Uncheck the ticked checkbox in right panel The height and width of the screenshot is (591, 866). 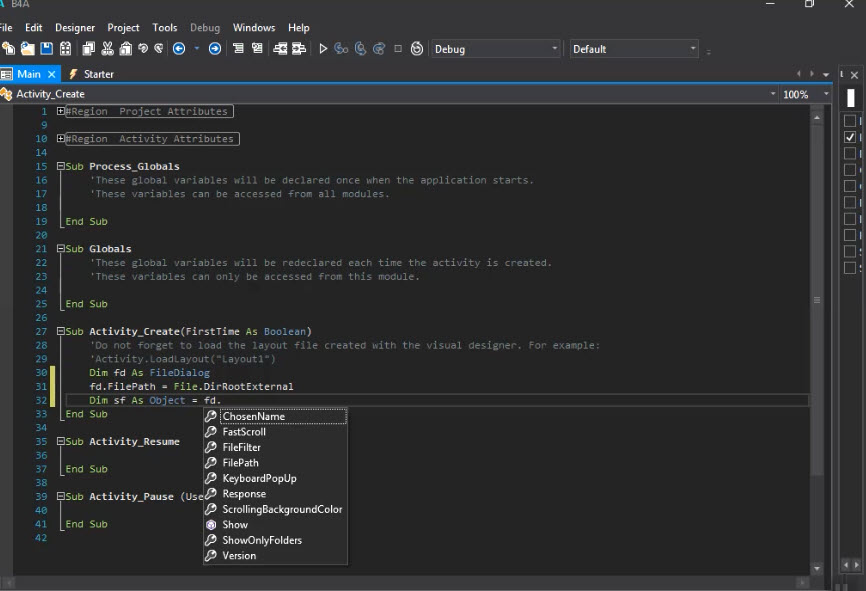point(850,137)
